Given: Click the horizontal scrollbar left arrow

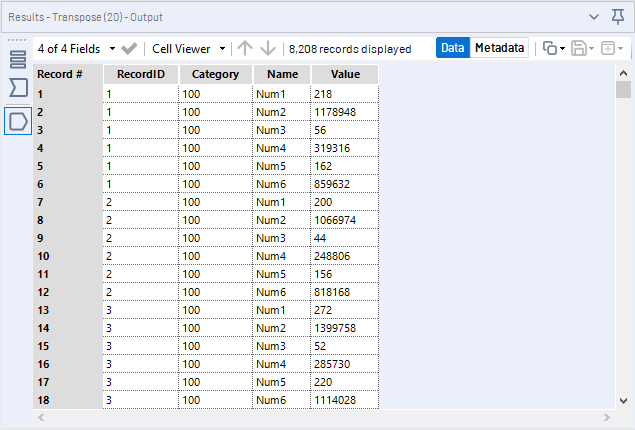Looking at the screenshot, I should (x=41, y=417).
